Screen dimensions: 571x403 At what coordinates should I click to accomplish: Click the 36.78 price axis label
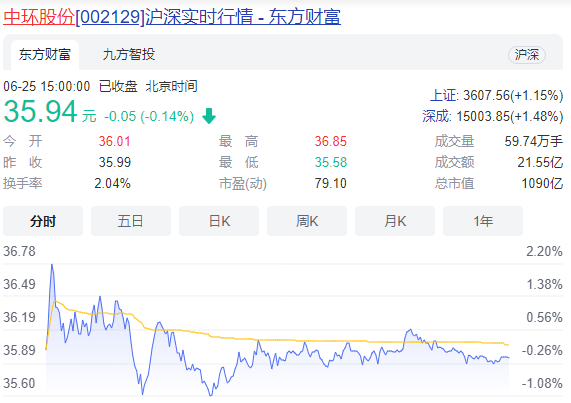click(19, 251)
